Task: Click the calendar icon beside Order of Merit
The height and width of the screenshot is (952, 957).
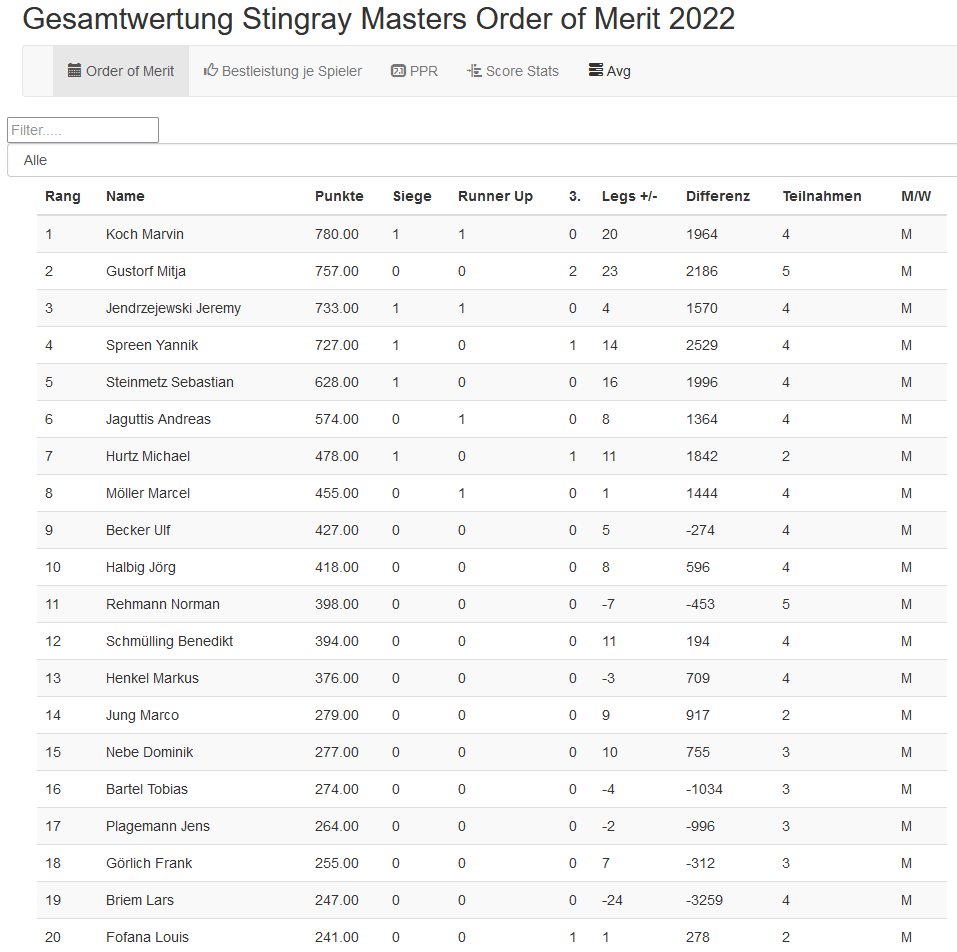Action: (x=74, y=71)
